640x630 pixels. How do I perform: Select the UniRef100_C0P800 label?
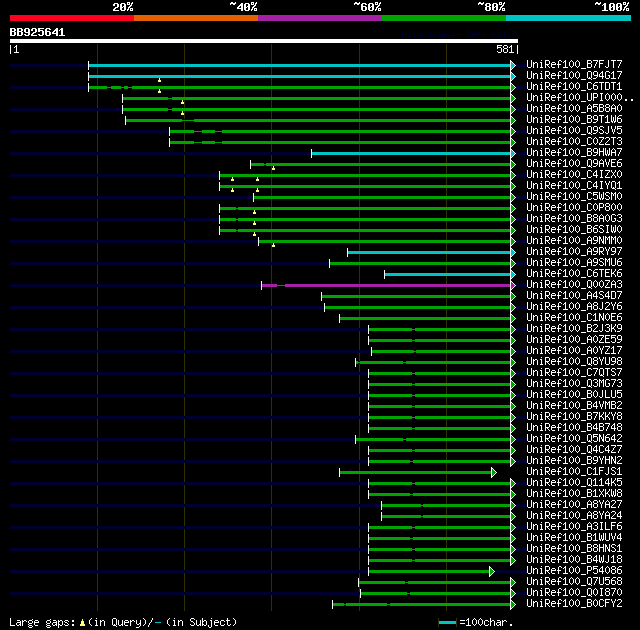[x=574, y=208]
